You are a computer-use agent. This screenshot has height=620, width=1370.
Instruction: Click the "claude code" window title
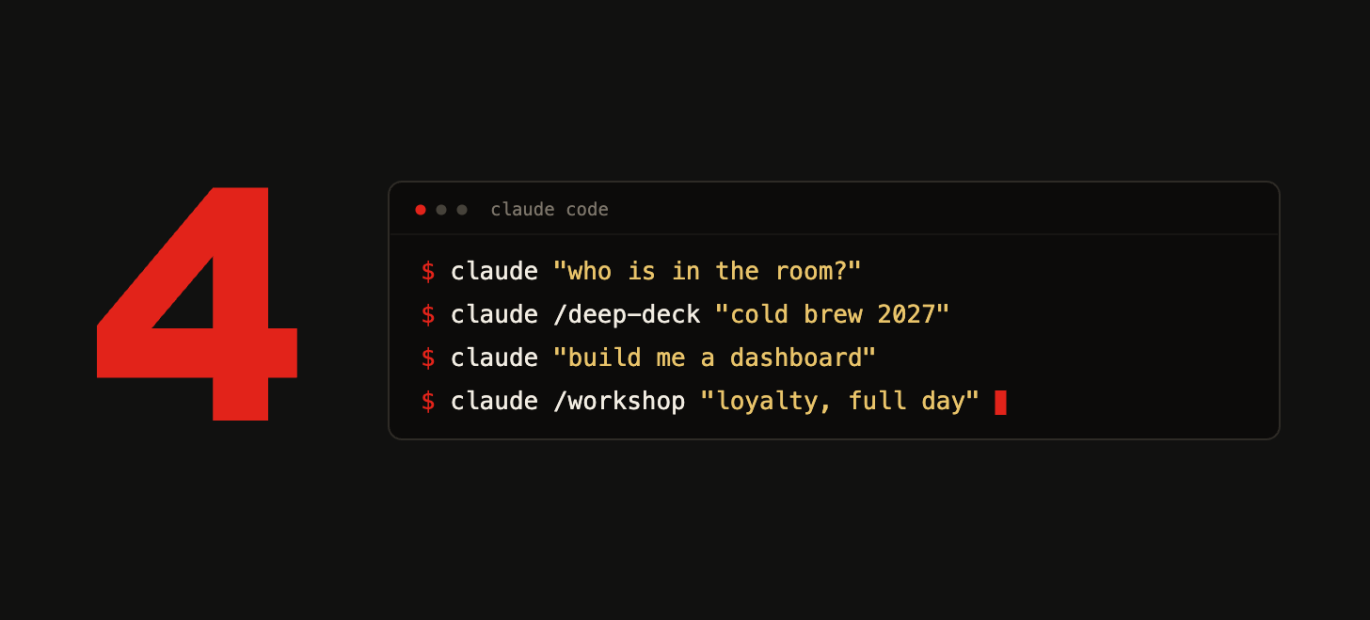tap(549, 209)
